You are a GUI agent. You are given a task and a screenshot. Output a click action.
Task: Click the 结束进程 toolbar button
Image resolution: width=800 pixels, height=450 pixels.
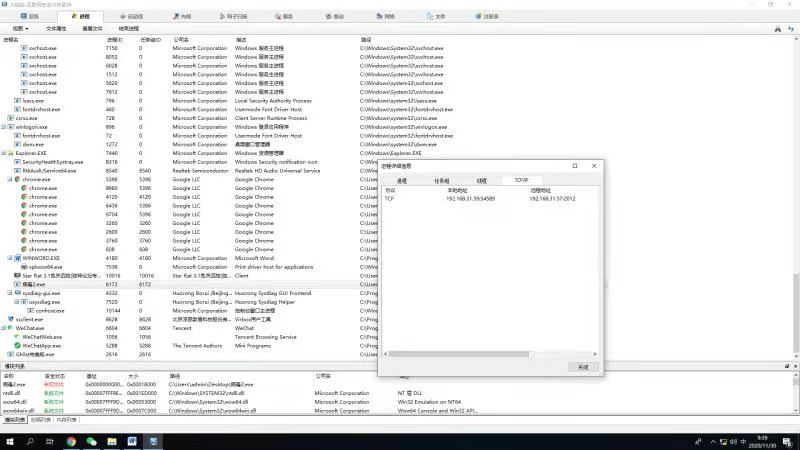[129, 29]
